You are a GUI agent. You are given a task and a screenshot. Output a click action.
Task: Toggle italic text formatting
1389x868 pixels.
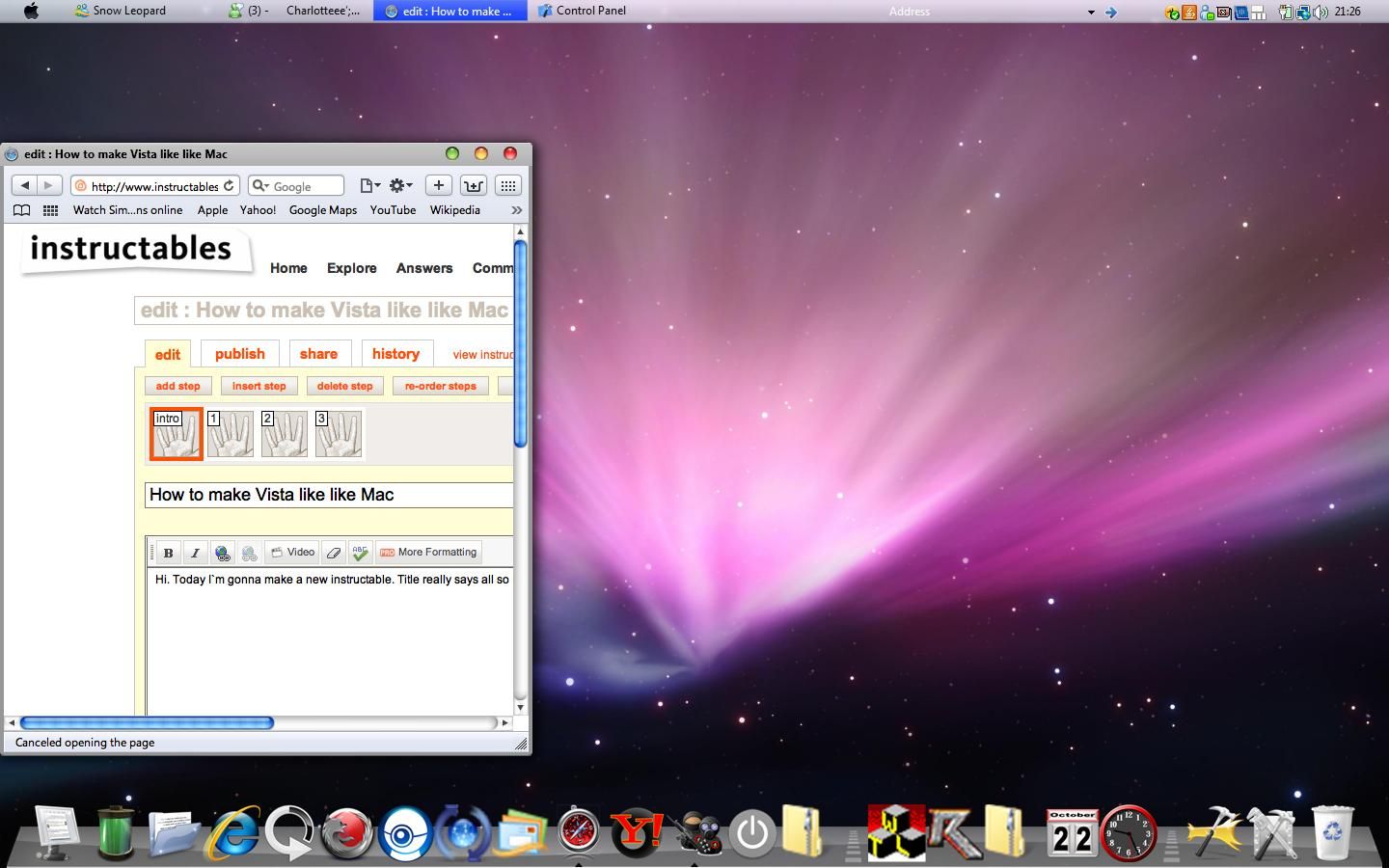pyautogui.click(x=195, y=552)
